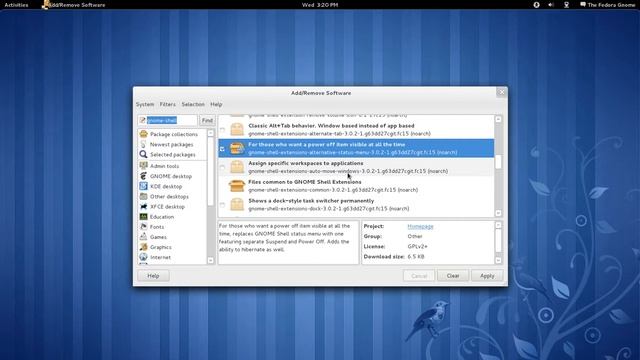Open the Filters menu
The image size is (640, 360).
click(167, 104)
